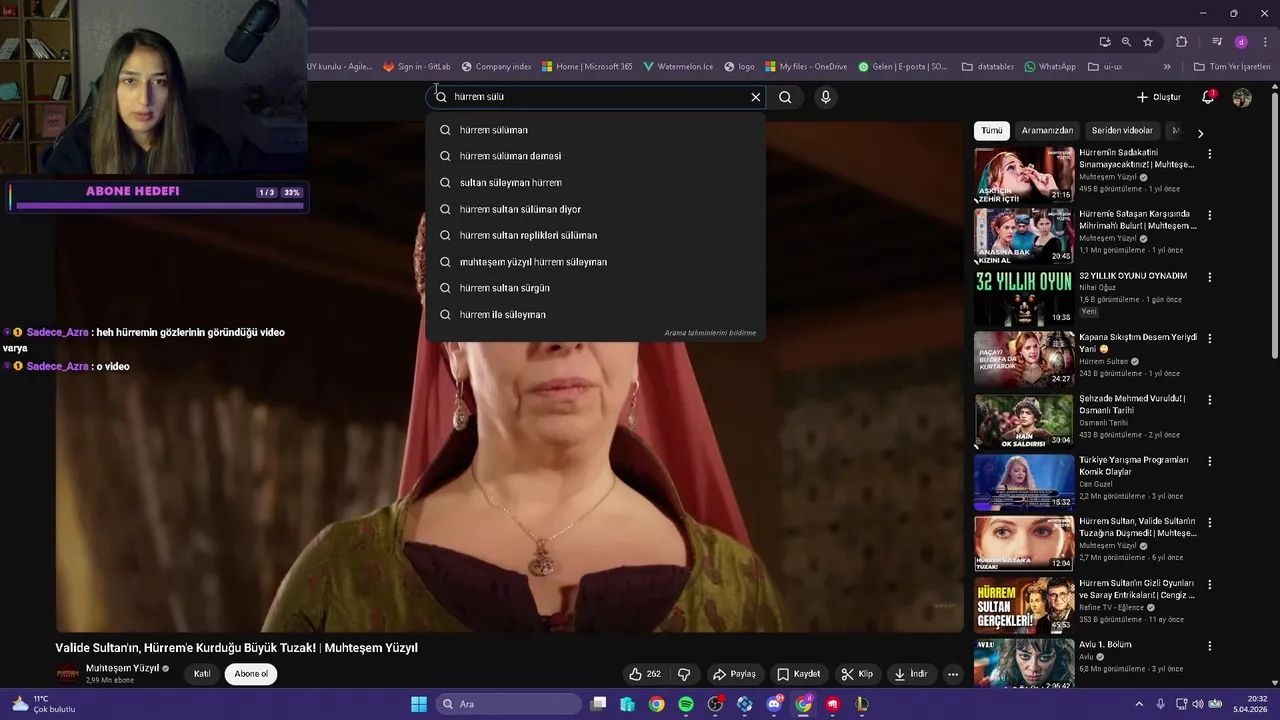Screen dimensions: 1280x720
Task: Open Chrome three-dot menu
Action: coord(1264,42)
